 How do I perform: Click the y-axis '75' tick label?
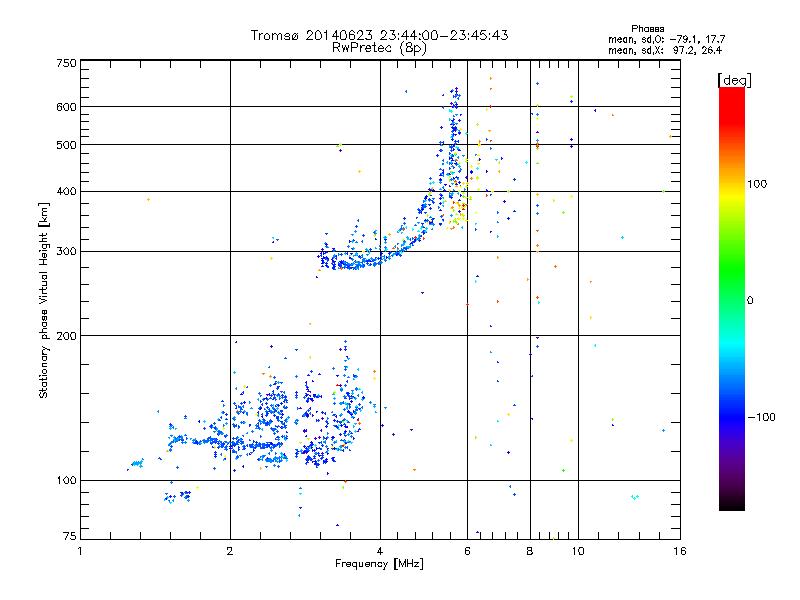(x=70, y=536)
